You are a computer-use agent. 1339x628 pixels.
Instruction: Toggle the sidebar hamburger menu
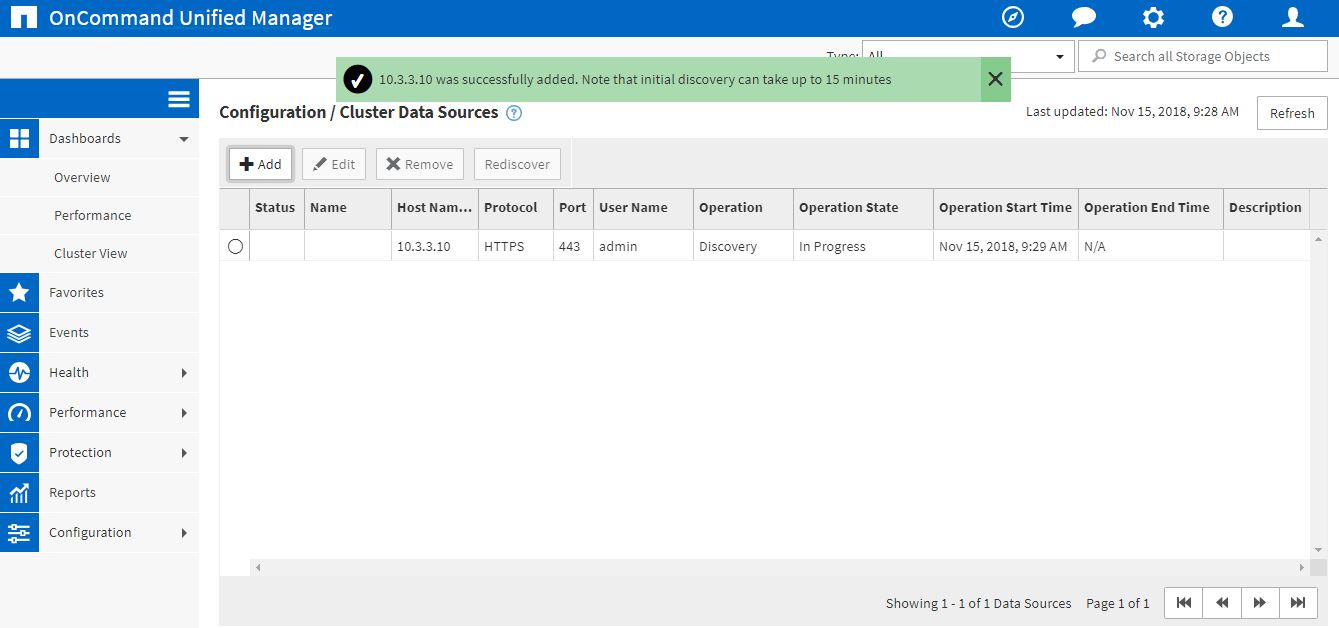tap(178, 98)
